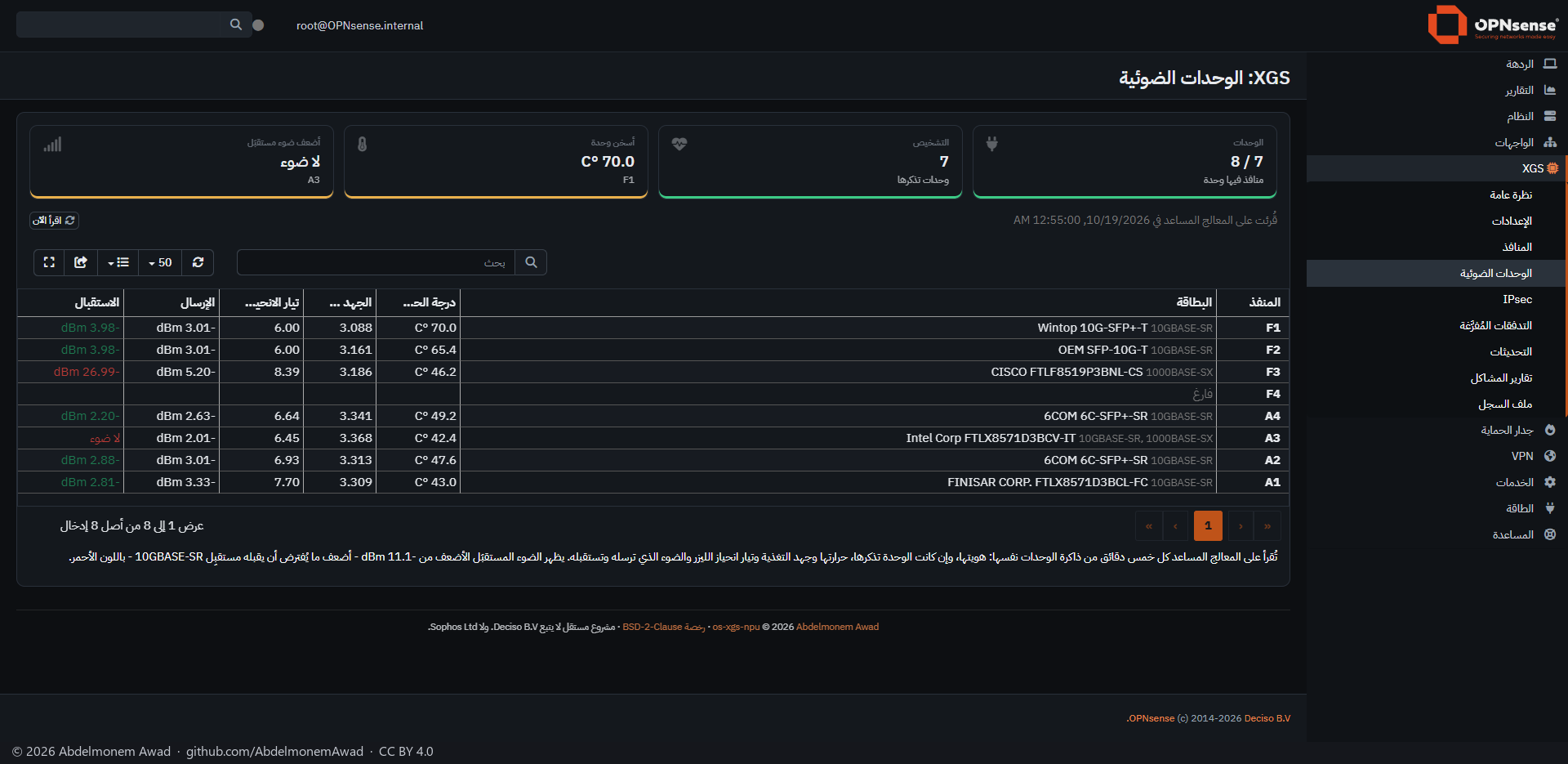Click the XGS orange chip icon in sidebar
The image size is (1568, 764).
1552,168
